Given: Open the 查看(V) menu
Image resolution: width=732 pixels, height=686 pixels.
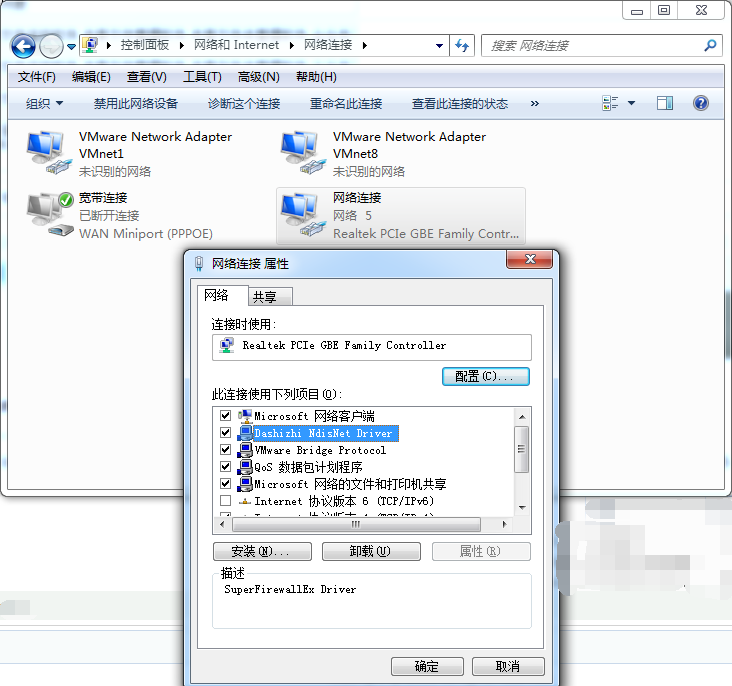Looking at the screenshot, I should tap(147, 77).
